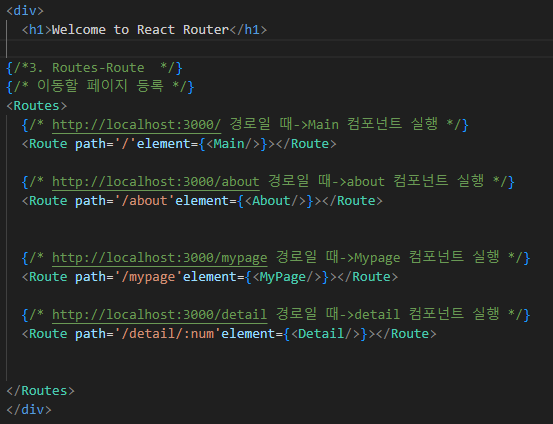Click the '이동할 페이지 등록' comment line

pyautogui.click(x=100, y=86)
